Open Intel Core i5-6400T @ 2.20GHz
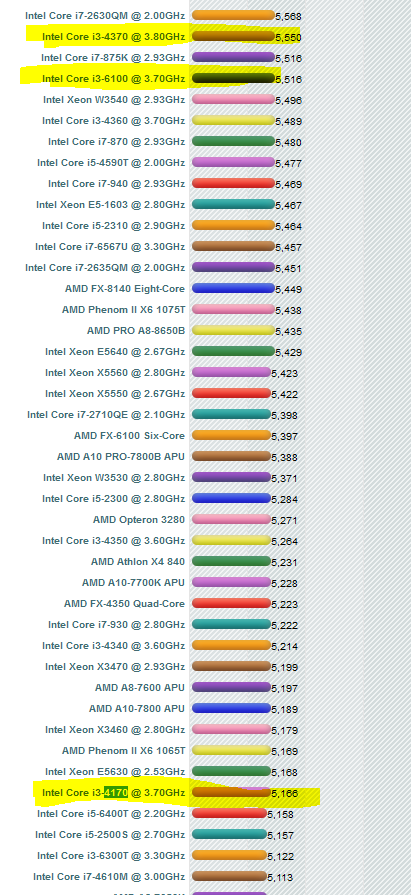411x895 pixels. pyautogui.click(x=111, y=813)
